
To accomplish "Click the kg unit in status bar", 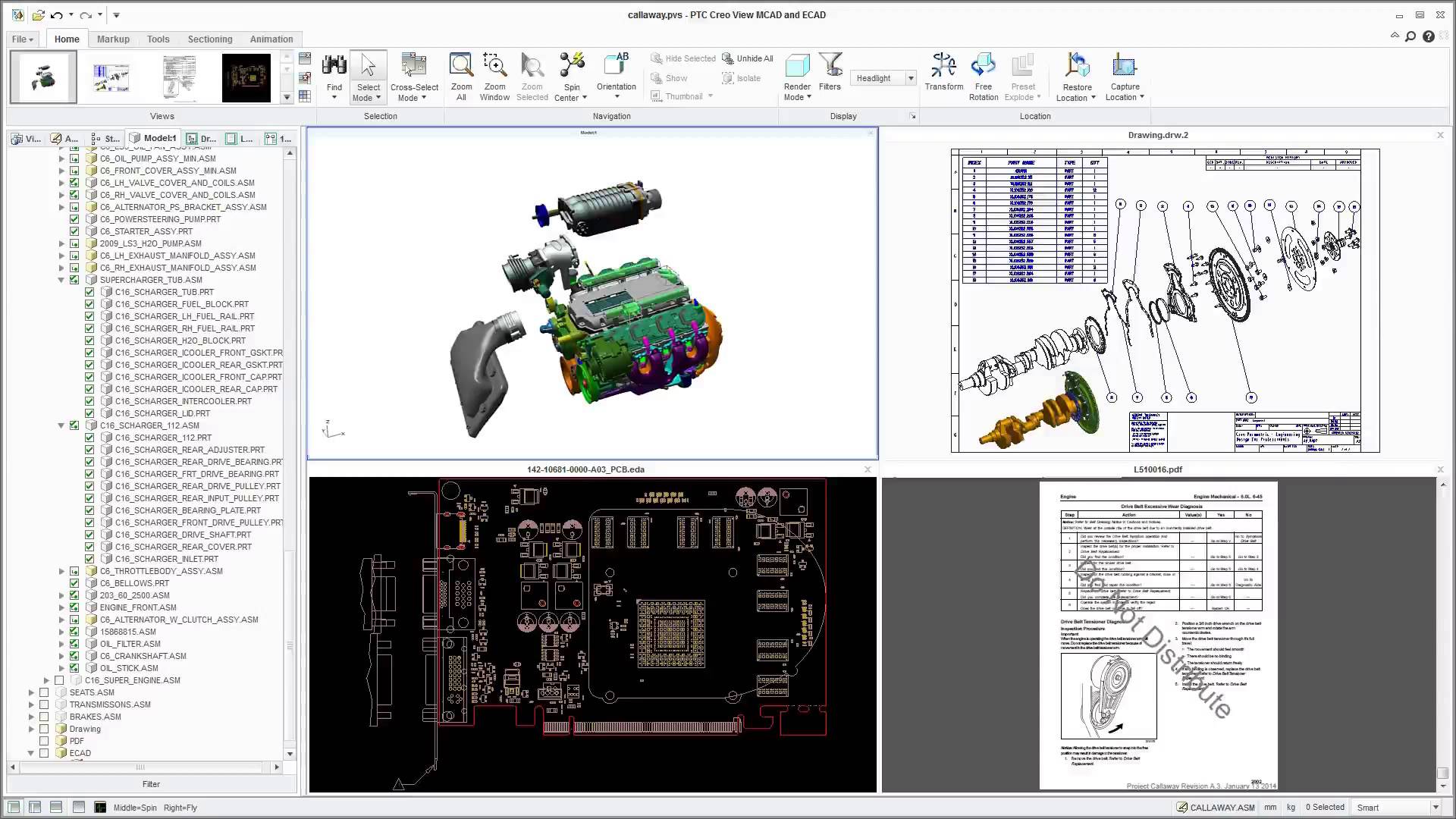I will (x=1291, y=807).
